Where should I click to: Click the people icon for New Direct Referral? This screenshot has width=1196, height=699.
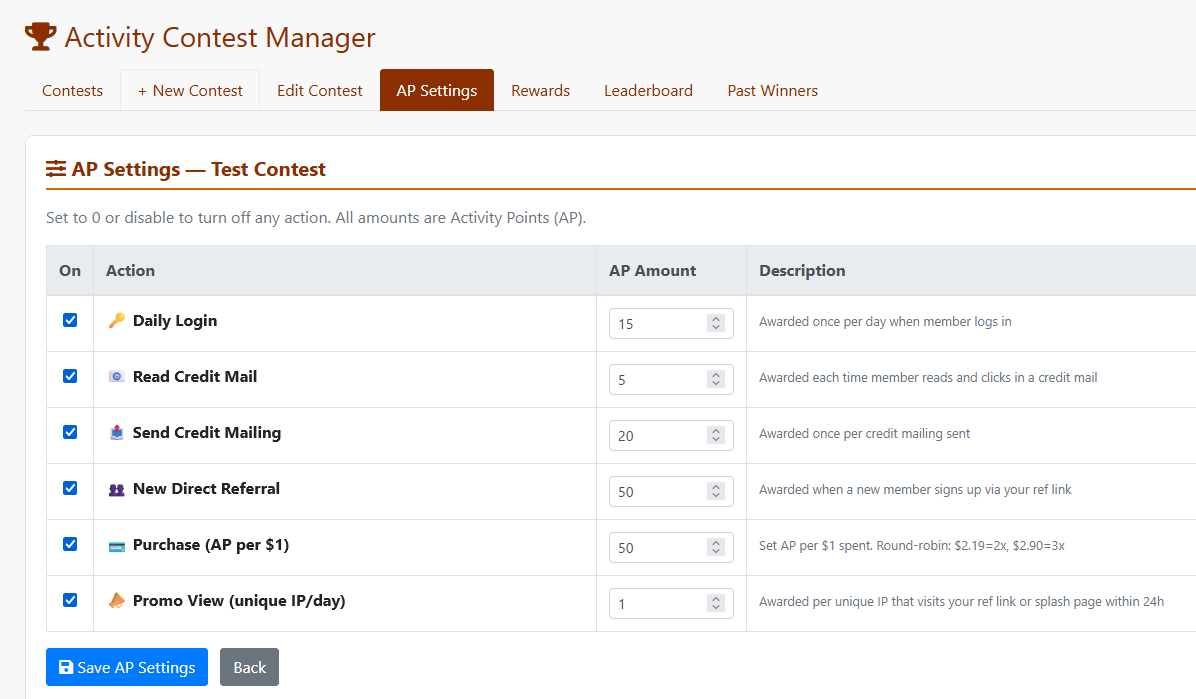pos(117,489)
